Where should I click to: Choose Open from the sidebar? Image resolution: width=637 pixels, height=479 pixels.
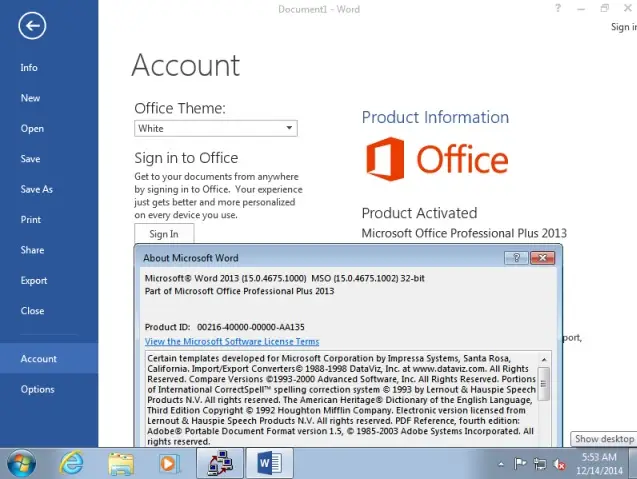[32, 128]
